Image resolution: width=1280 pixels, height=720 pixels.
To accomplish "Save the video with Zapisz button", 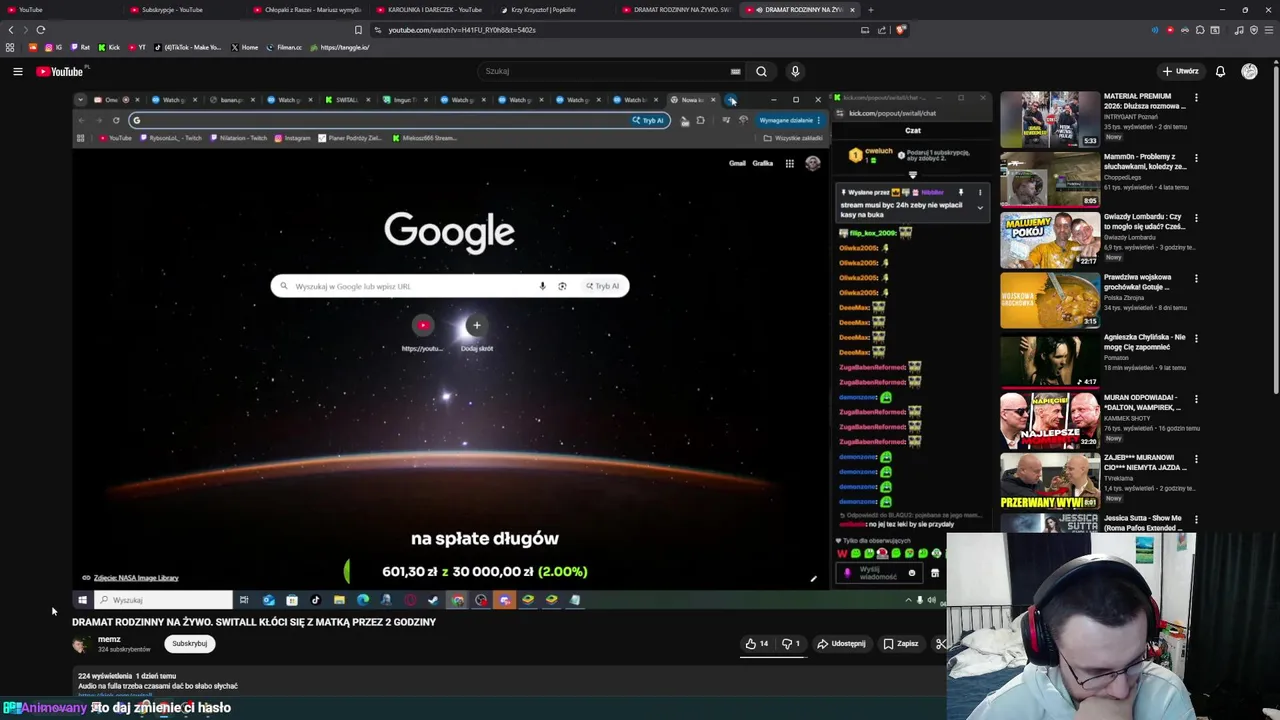I will 900,644.
